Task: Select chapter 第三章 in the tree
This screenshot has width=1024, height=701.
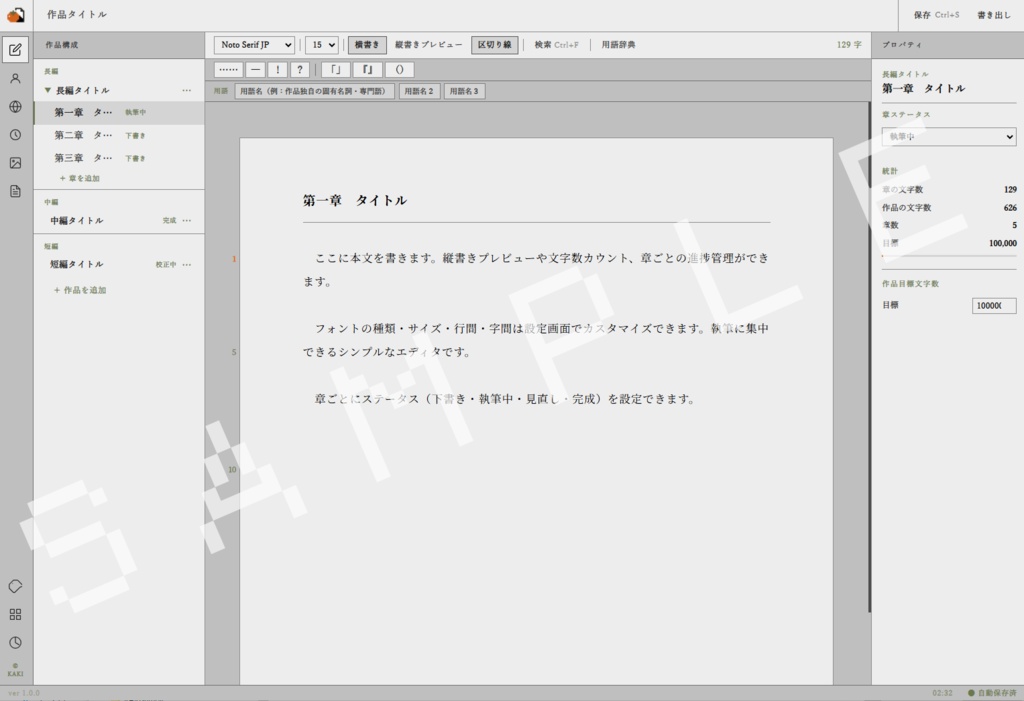Action: pos(119,158)
